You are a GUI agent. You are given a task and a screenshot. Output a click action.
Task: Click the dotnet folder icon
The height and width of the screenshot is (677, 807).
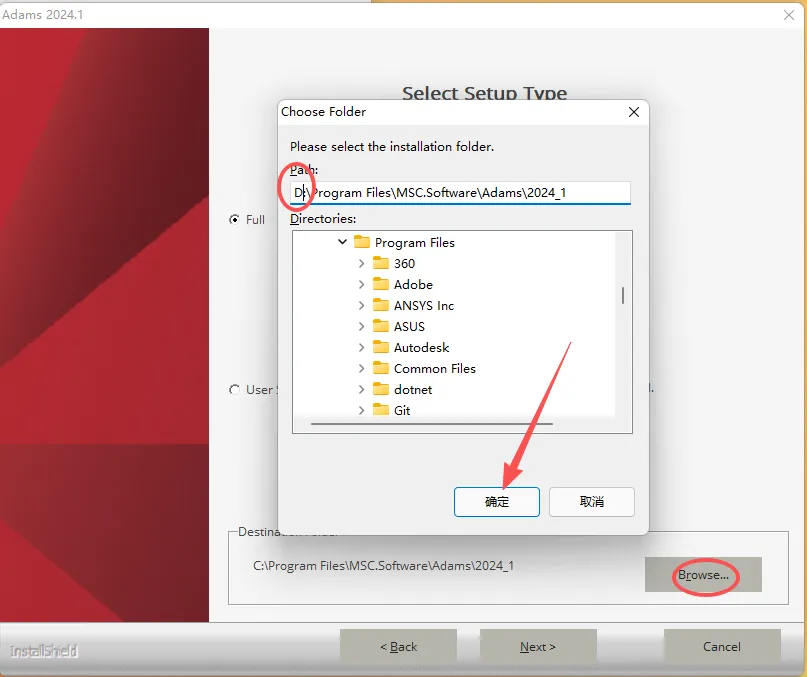[381, 389]
